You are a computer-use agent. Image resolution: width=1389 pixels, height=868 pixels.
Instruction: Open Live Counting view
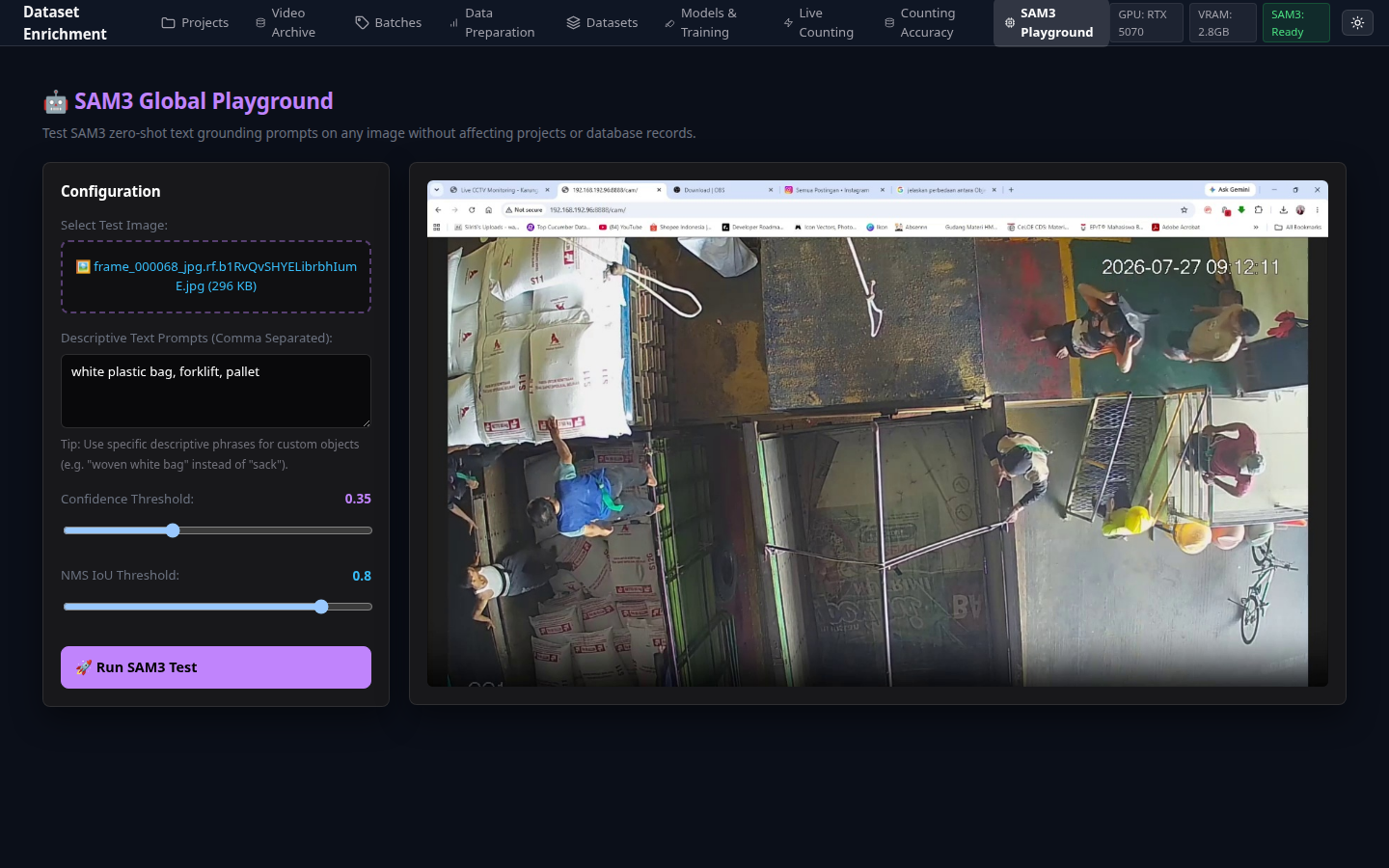coord(819,23)
